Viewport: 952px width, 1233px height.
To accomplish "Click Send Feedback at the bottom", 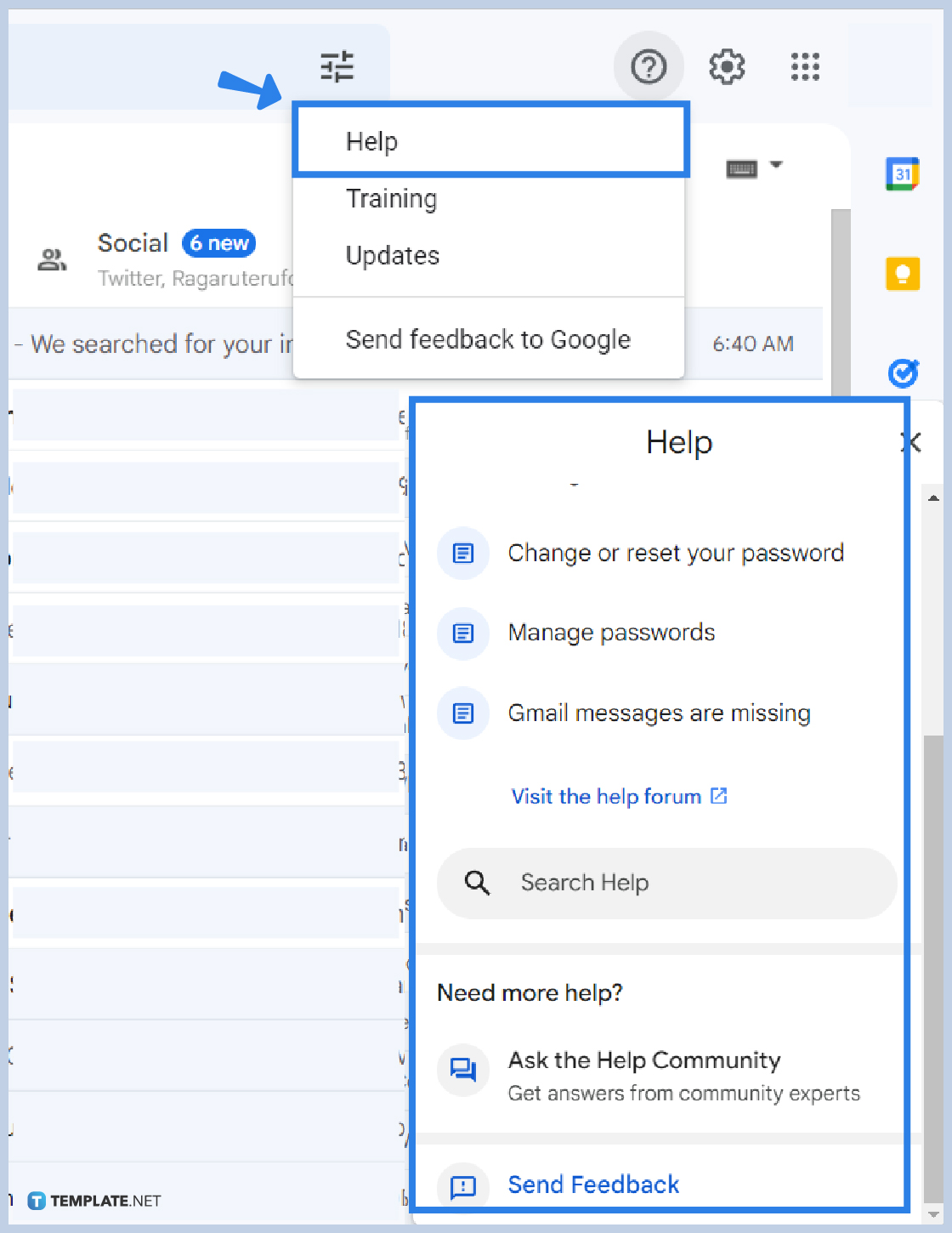I will pos(593,1184).
